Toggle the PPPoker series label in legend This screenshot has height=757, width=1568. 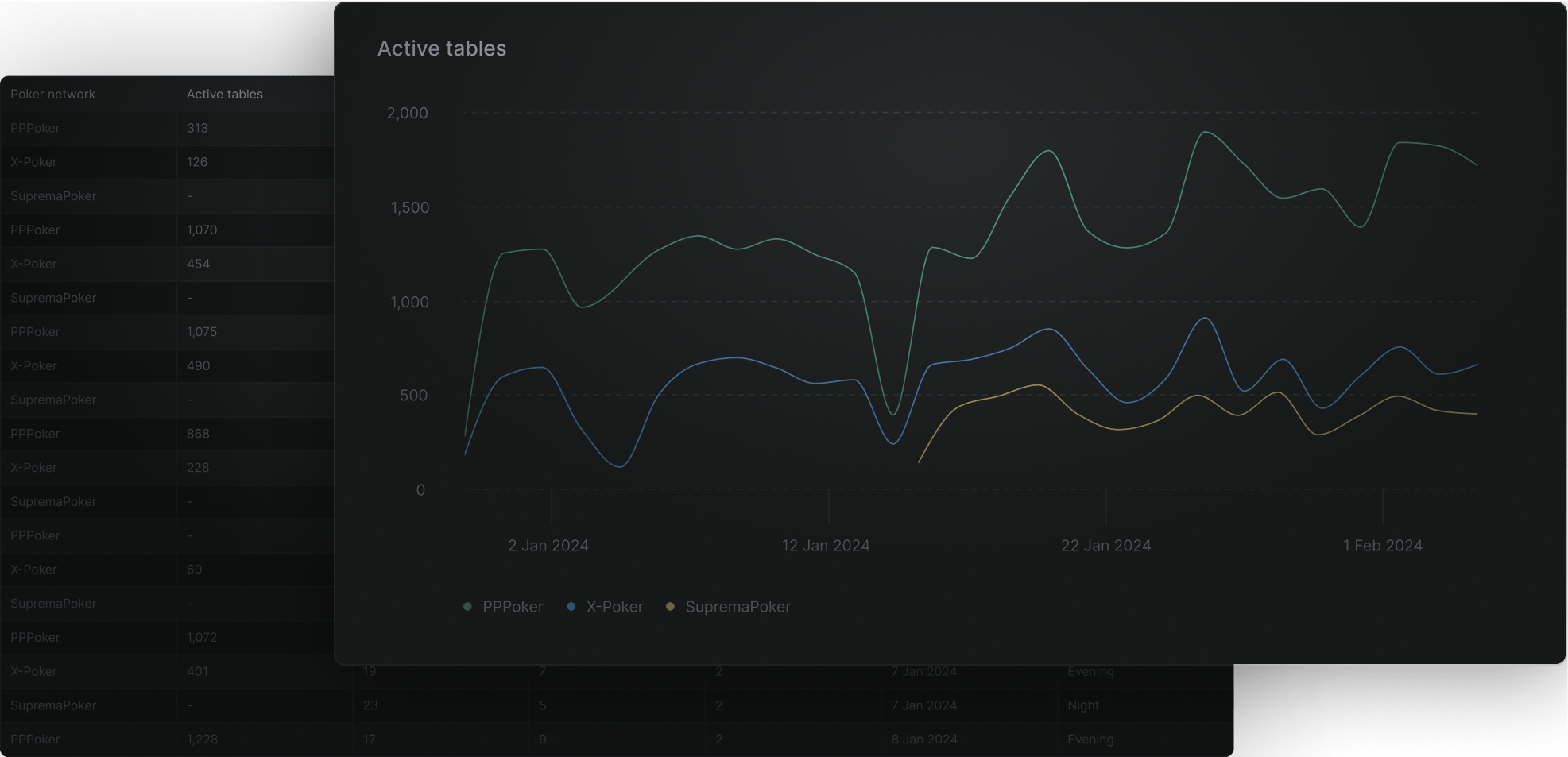click(x=513, y=607)
